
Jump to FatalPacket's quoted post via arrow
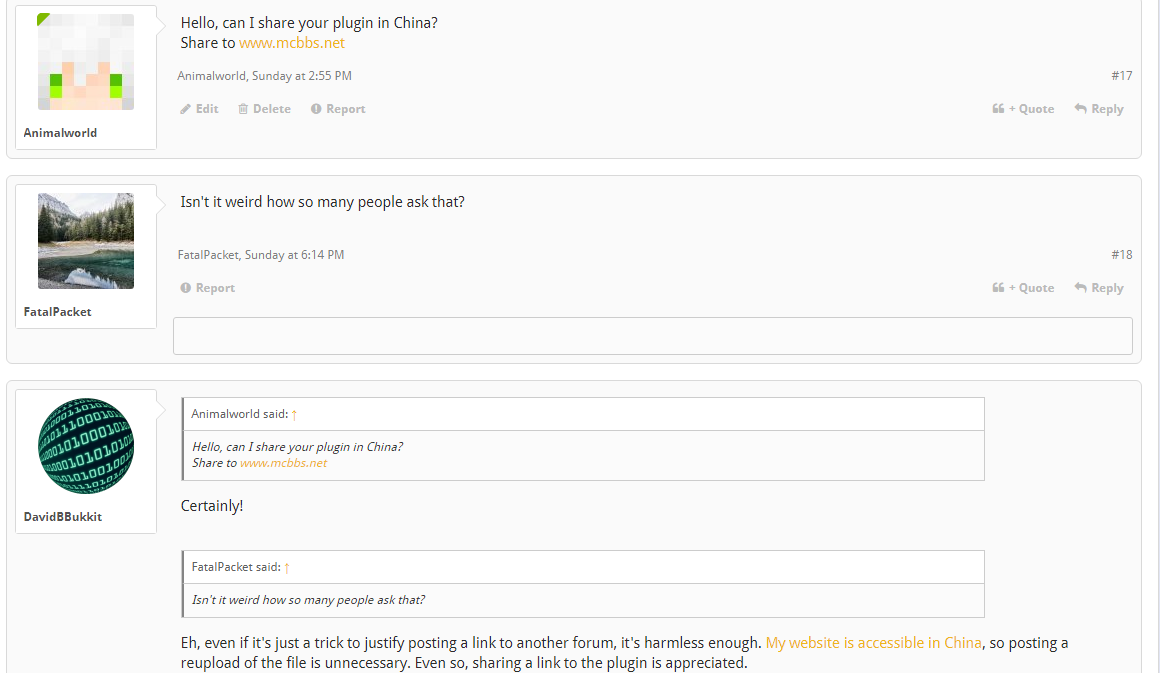(x=287, y=567)
